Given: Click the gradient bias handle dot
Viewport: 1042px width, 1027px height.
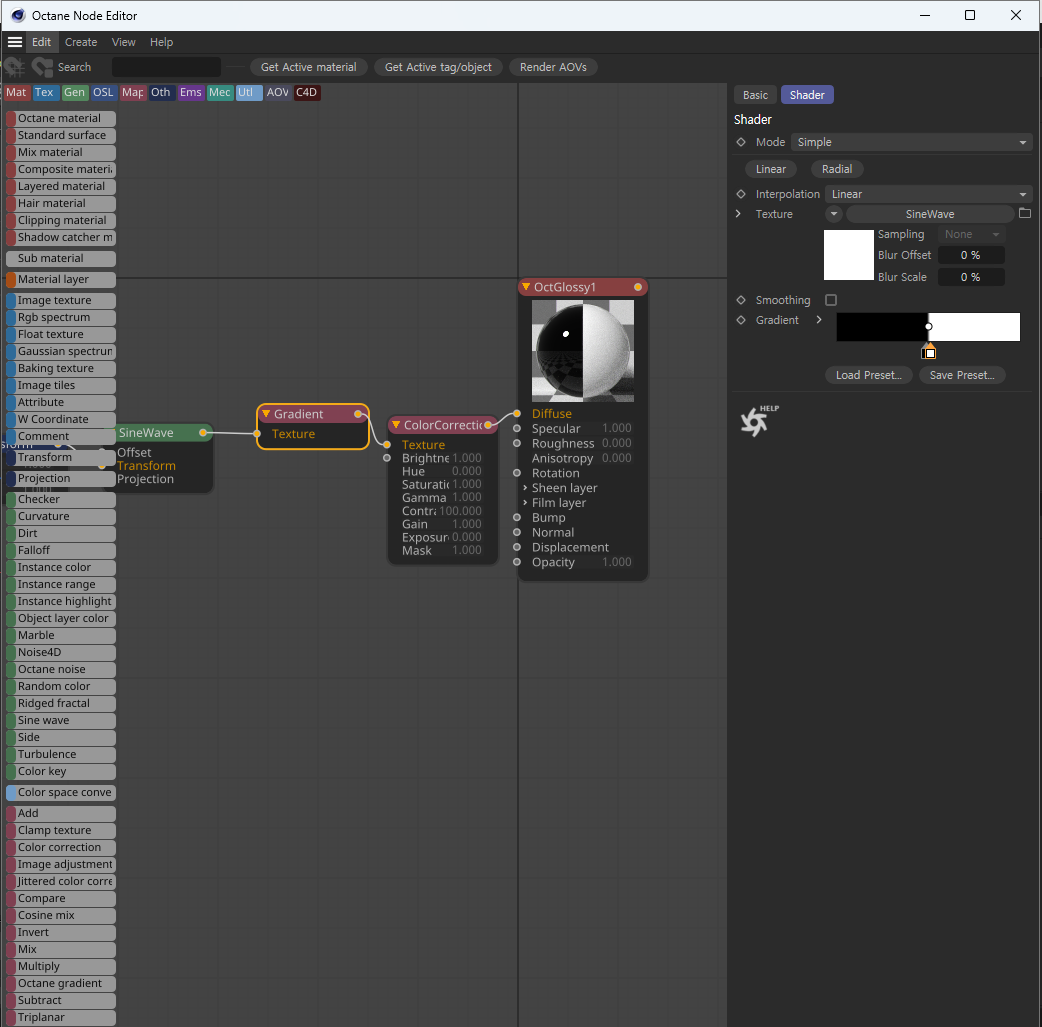Looking at the screenshot, I should pos(929,326).
